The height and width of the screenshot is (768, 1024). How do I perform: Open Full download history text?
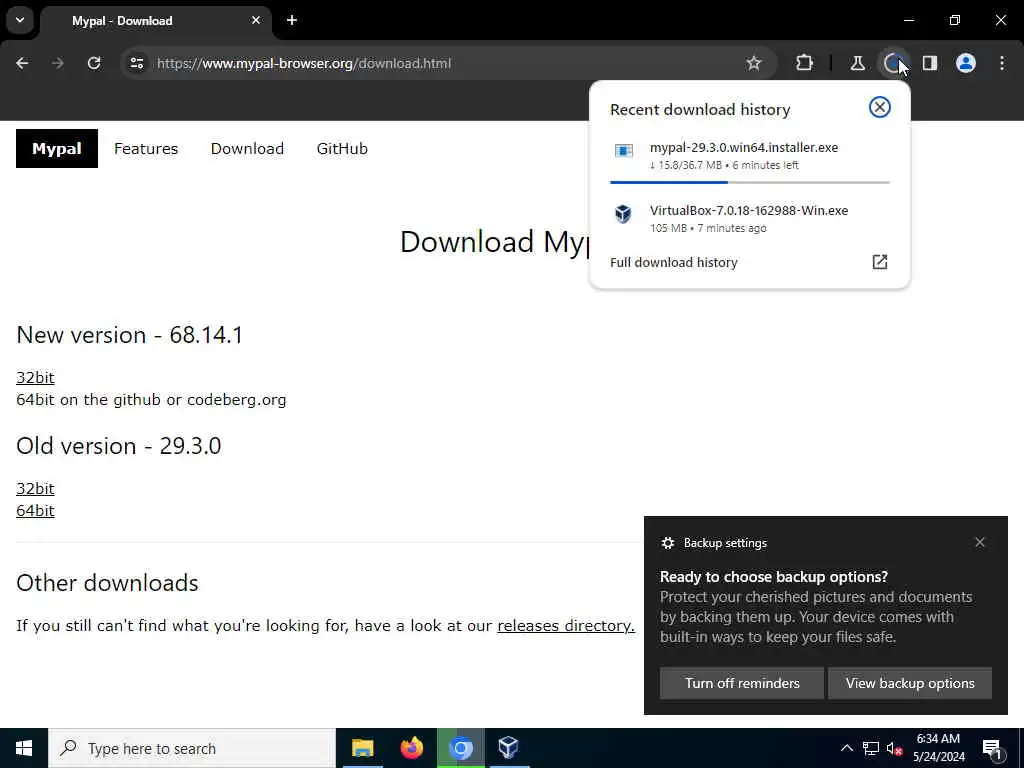(x=673, y=263)
